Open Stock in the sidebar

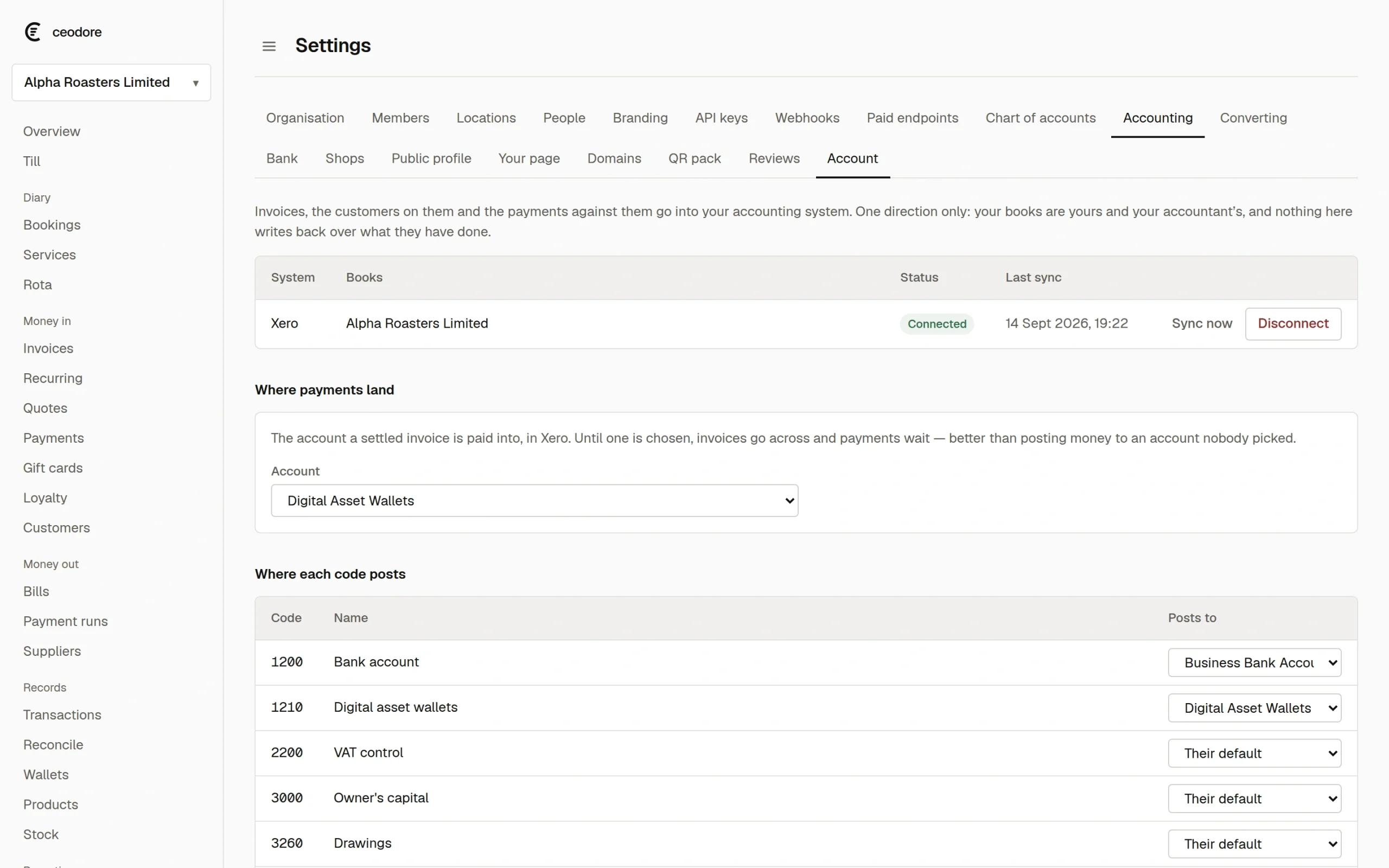(41, 834)
